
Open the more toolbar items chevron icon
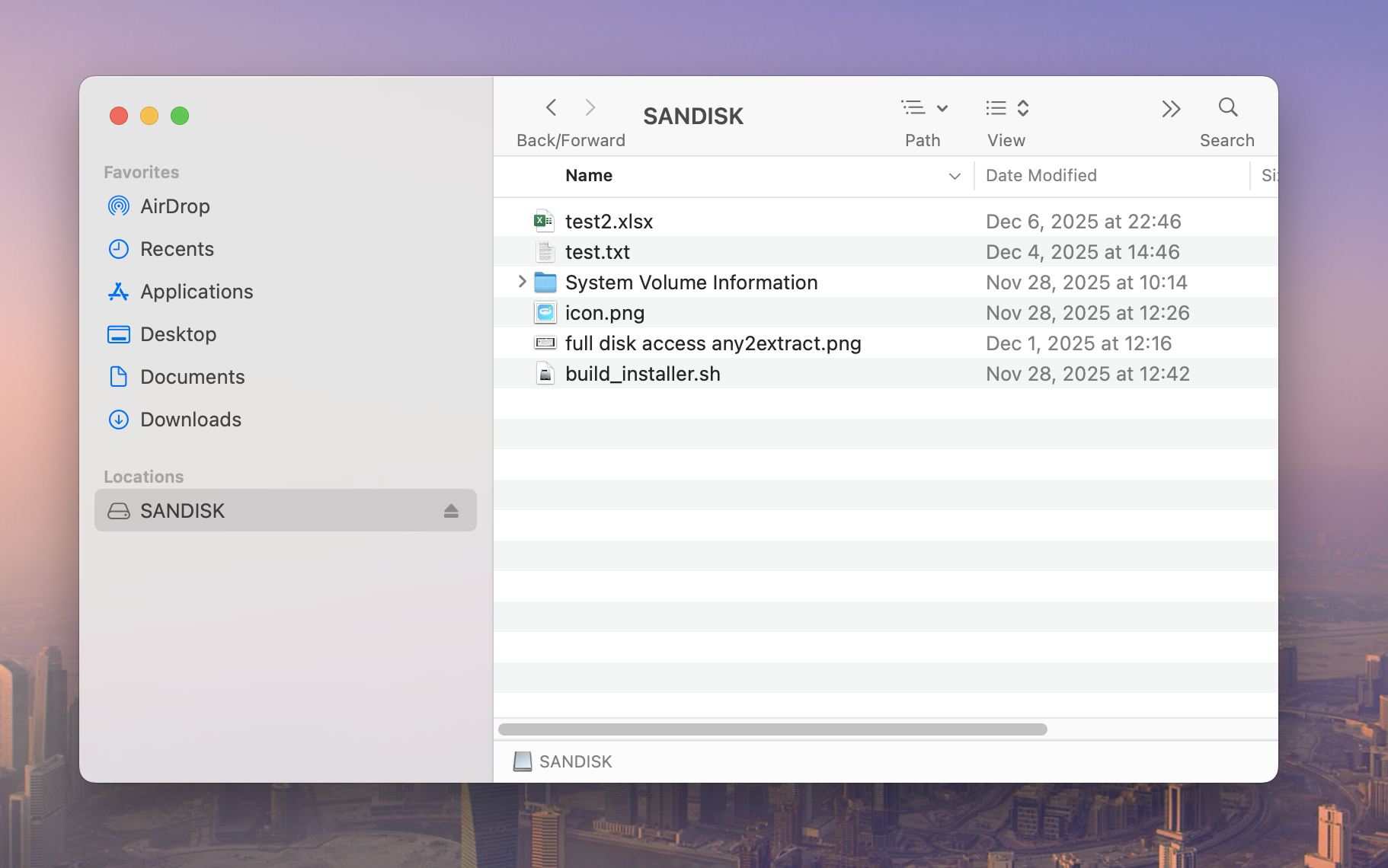(1171, 109)
